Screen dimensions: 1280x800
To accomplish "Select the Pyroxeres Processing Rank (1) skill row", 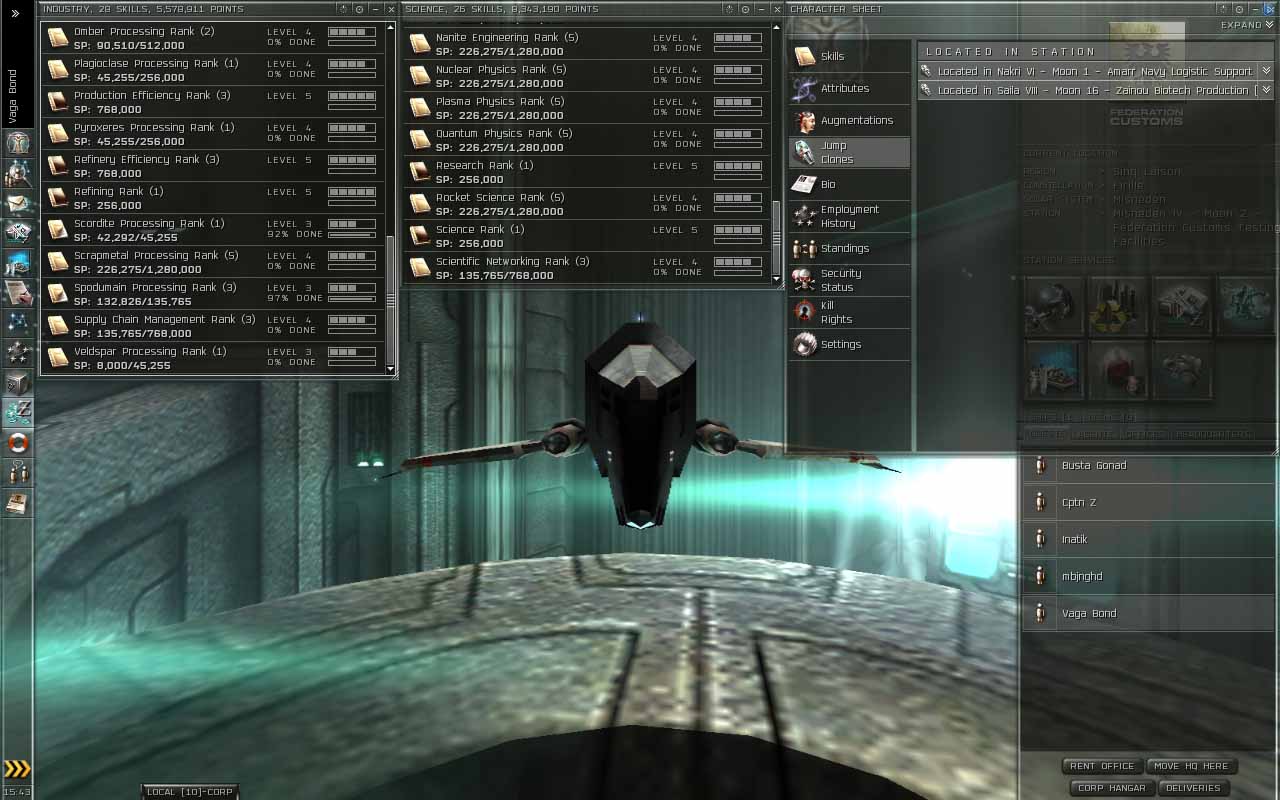I will click(213, 134).
